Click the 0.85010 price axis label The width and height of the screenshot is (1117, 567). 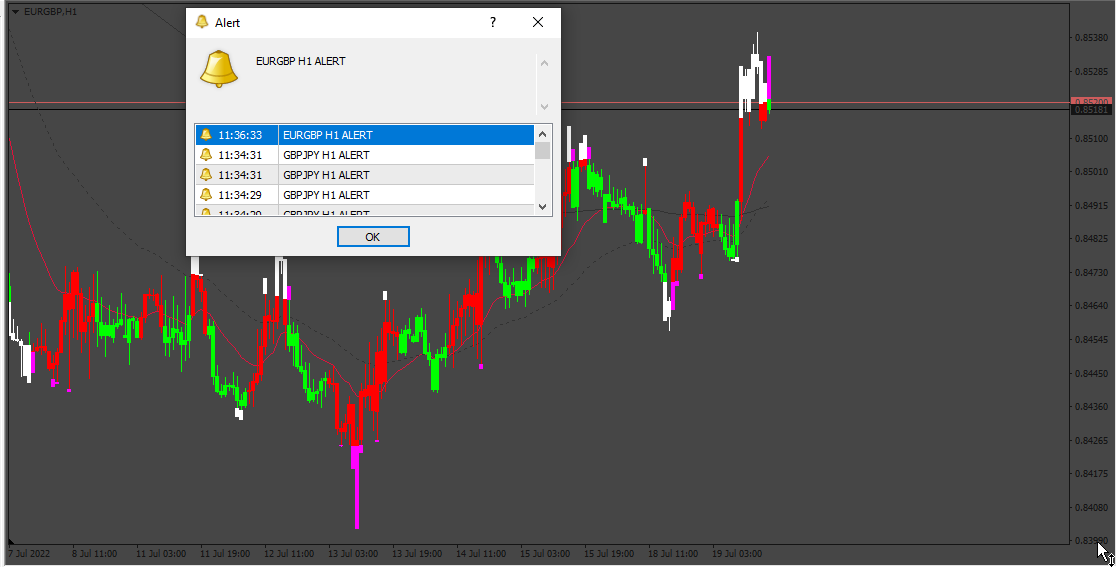point(1091,172)
